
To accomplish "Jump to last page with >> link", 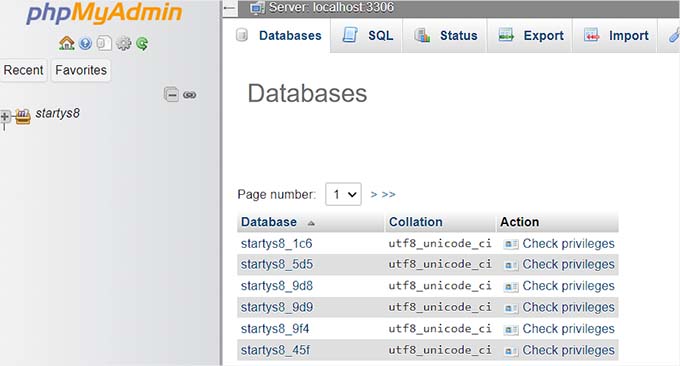I will [x=389, y=195].
